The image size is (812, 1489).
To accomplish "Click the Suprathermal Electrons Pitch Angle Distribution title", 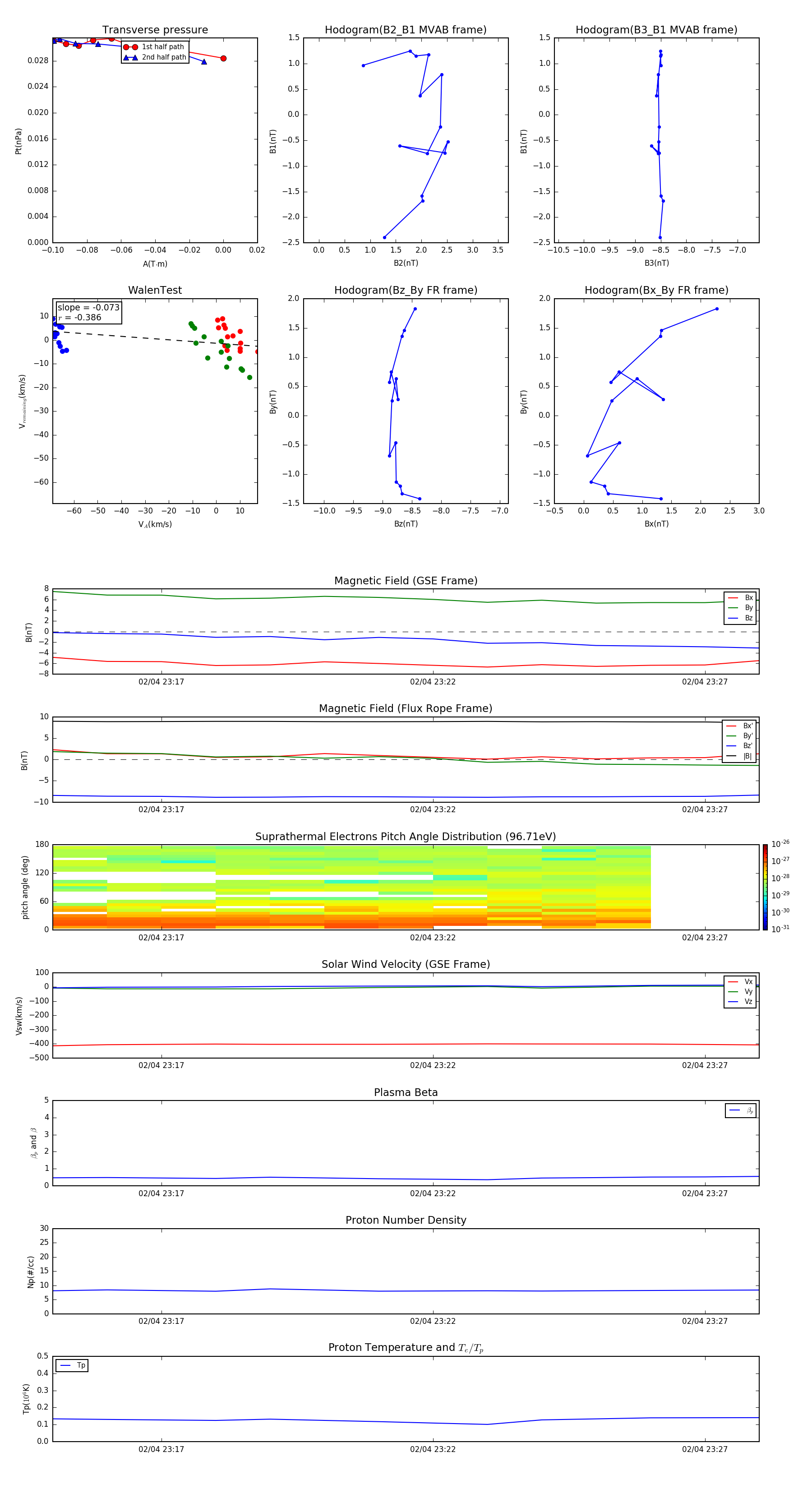I will click(x=406, y=837).
